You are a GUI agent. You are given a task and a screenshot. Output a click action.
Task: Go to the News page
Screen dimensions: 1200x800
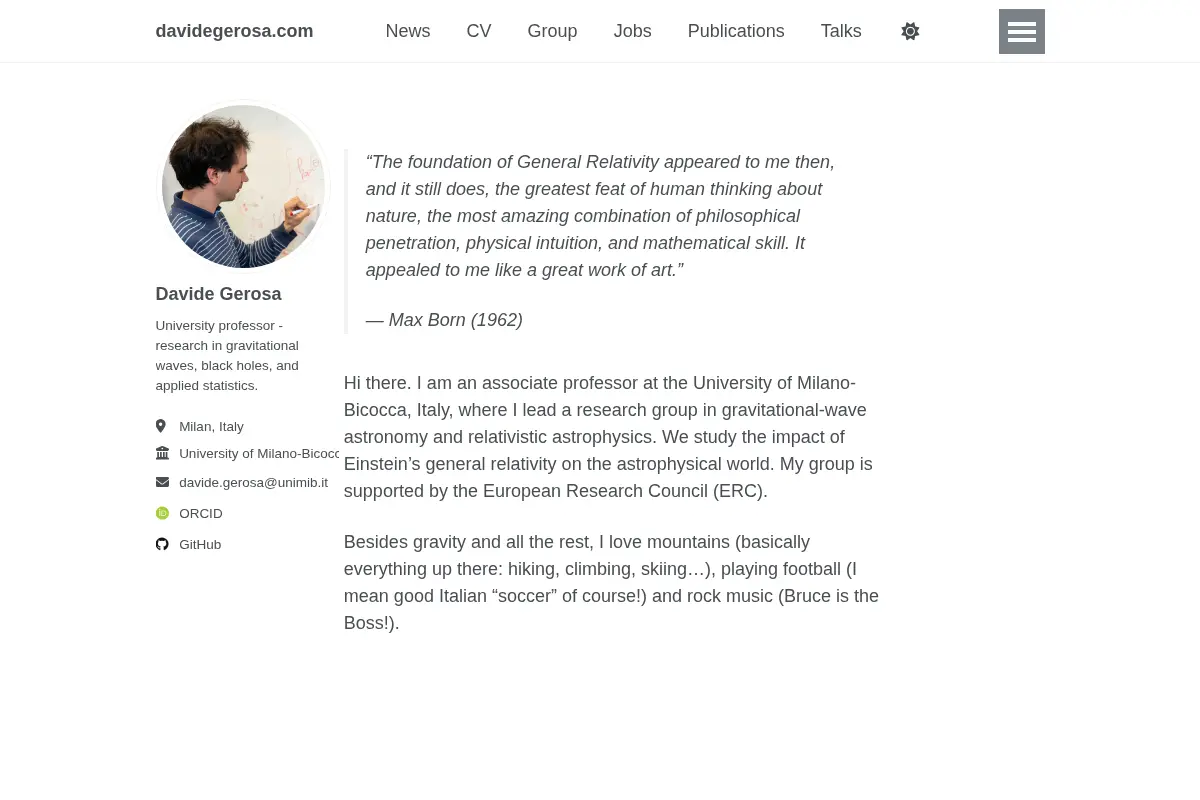point(408,31)
